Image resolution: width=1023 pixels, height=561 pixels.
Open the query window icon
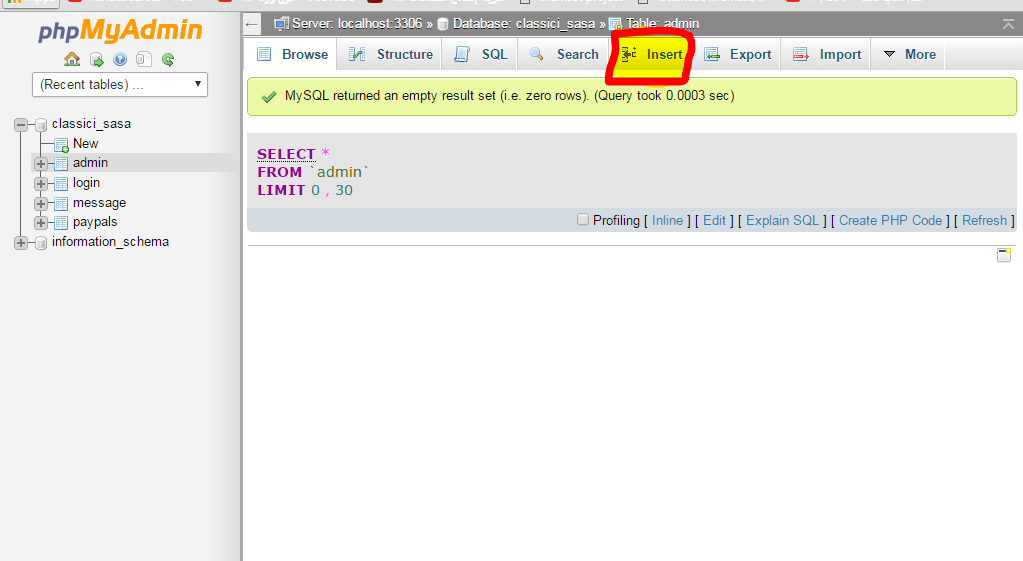144,59
